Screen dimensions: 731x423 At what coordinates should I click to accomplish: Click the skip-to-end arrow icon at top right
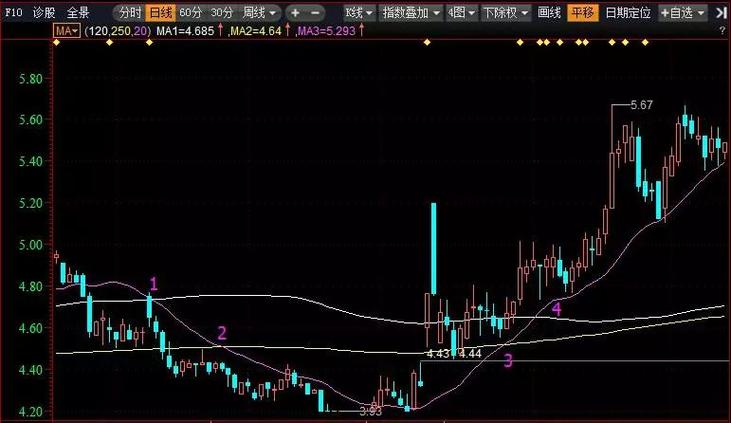(721, 13)
